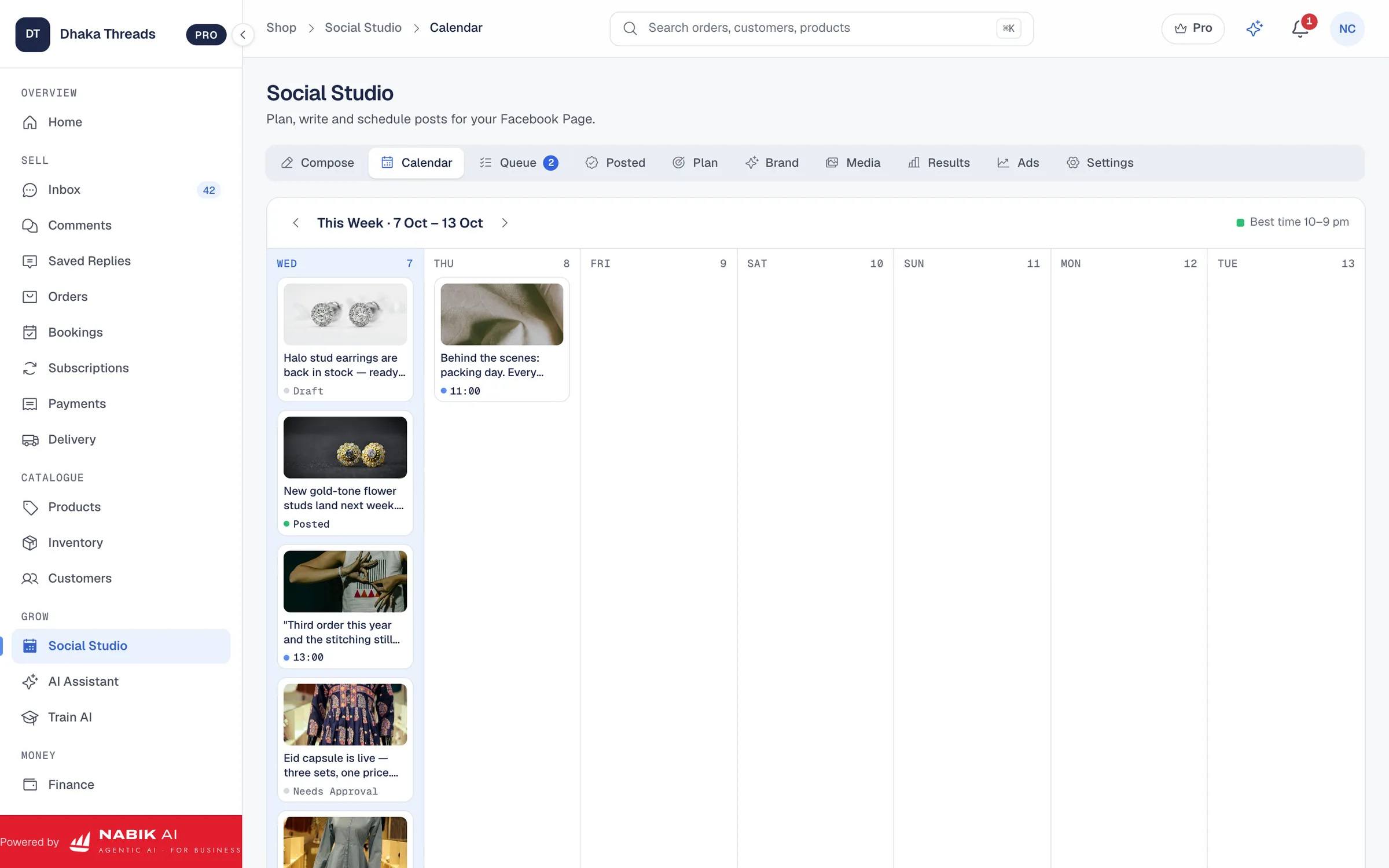Click the Saved Replies icon
1389x868 pixels.
30,261
